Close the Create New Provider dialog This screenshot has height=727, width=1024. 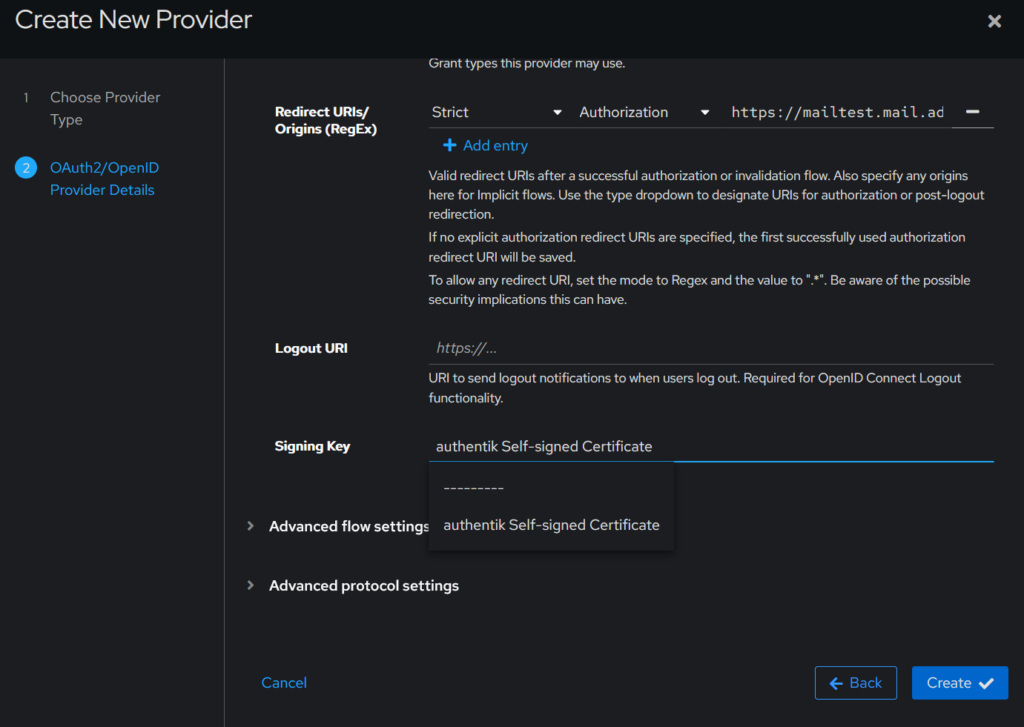[x=994, y=22]
